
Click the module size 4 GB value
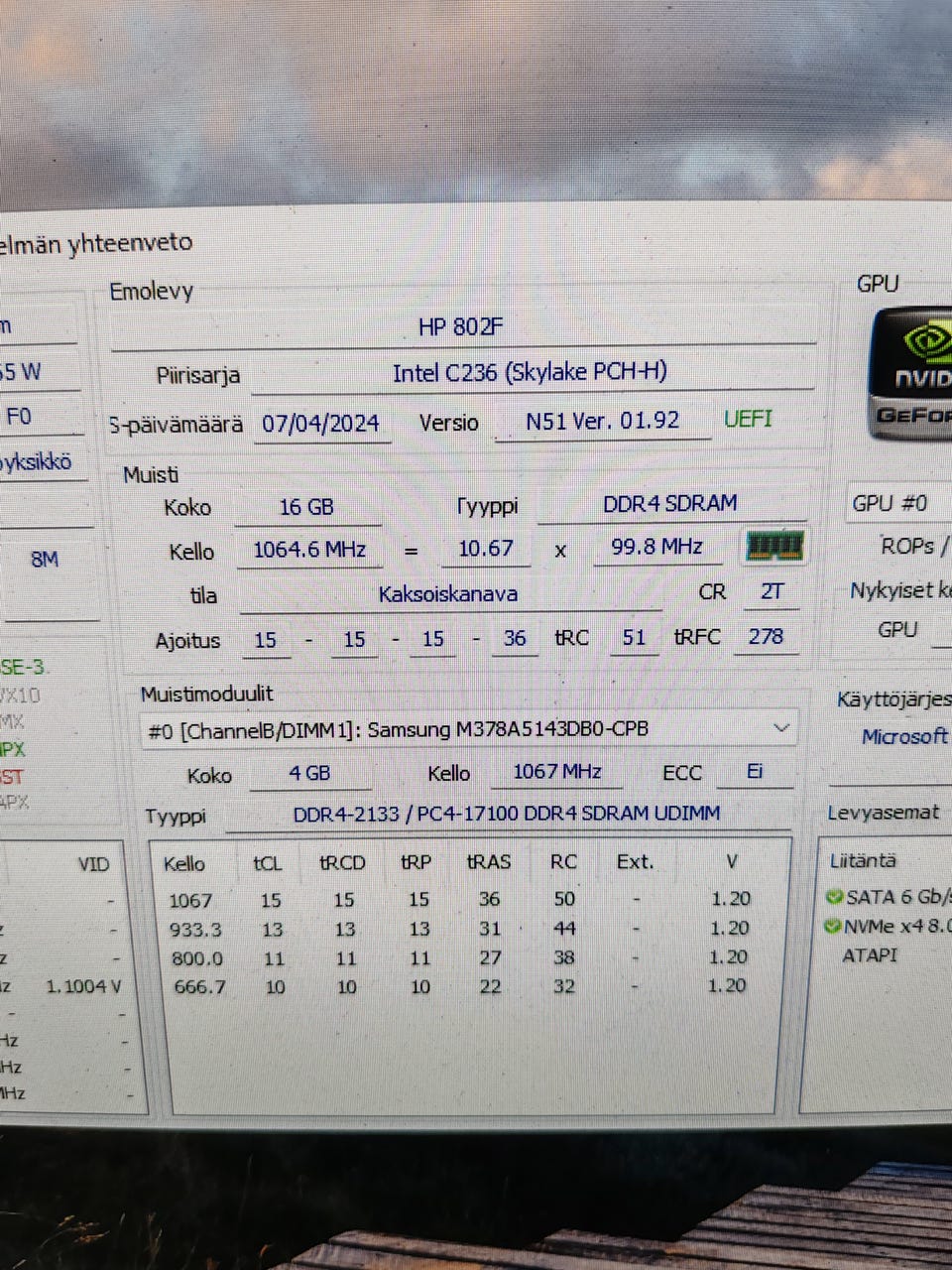click(x=309, y=773)
